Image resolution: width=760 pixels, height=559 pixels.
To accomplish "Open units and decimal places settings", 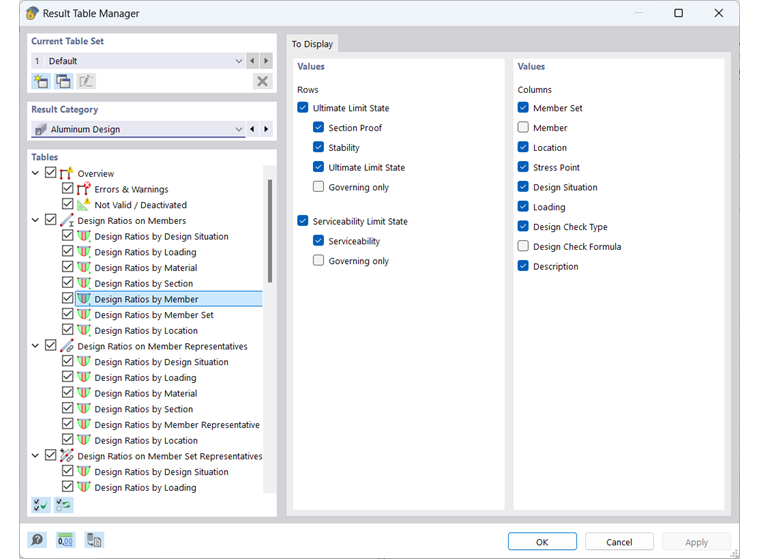I will (x=66, y=540).
